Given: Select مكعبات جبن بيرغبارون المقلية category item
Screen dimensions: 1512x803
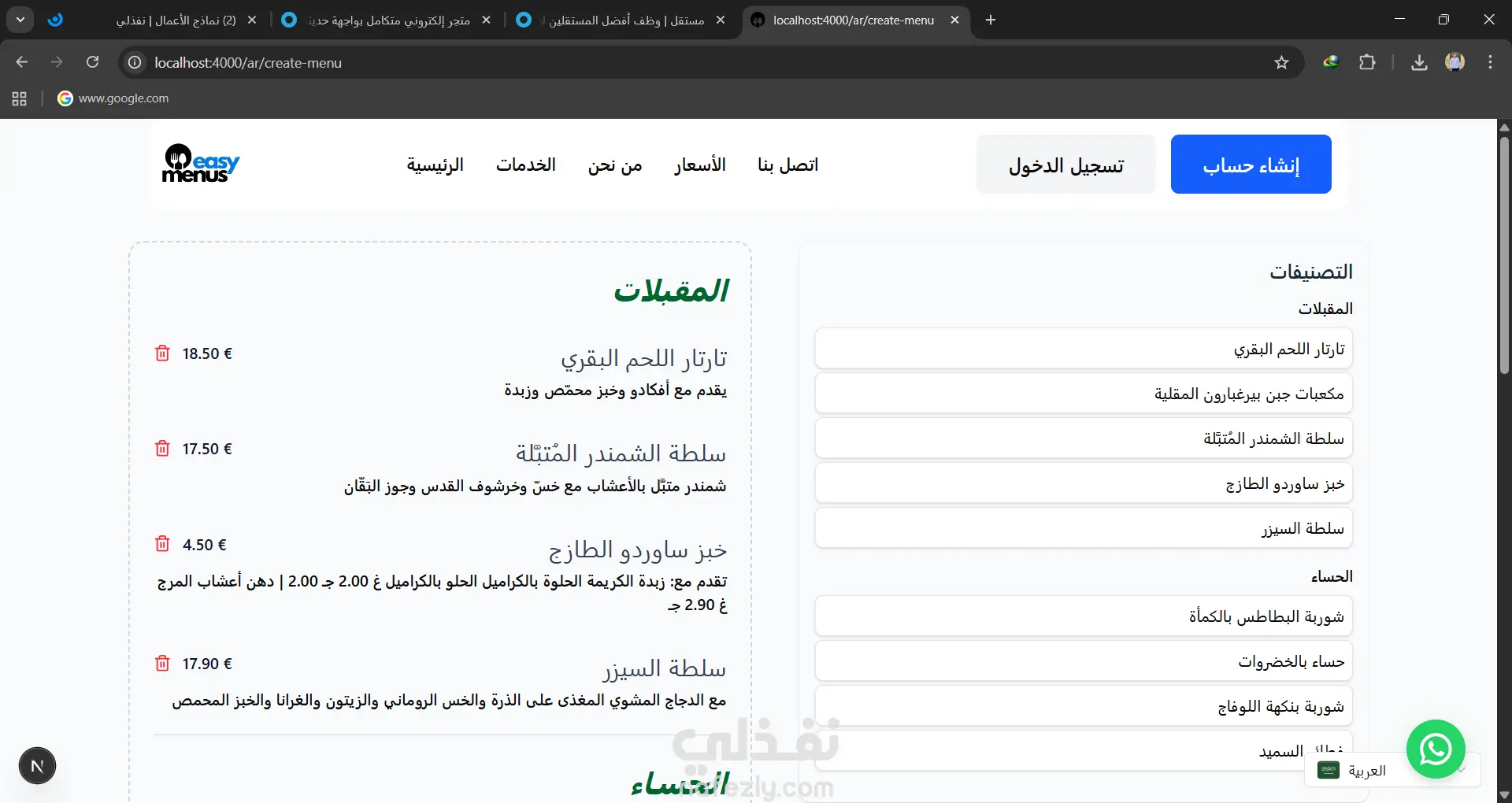Looking at the screenshot, I should tap(1084, 394).
